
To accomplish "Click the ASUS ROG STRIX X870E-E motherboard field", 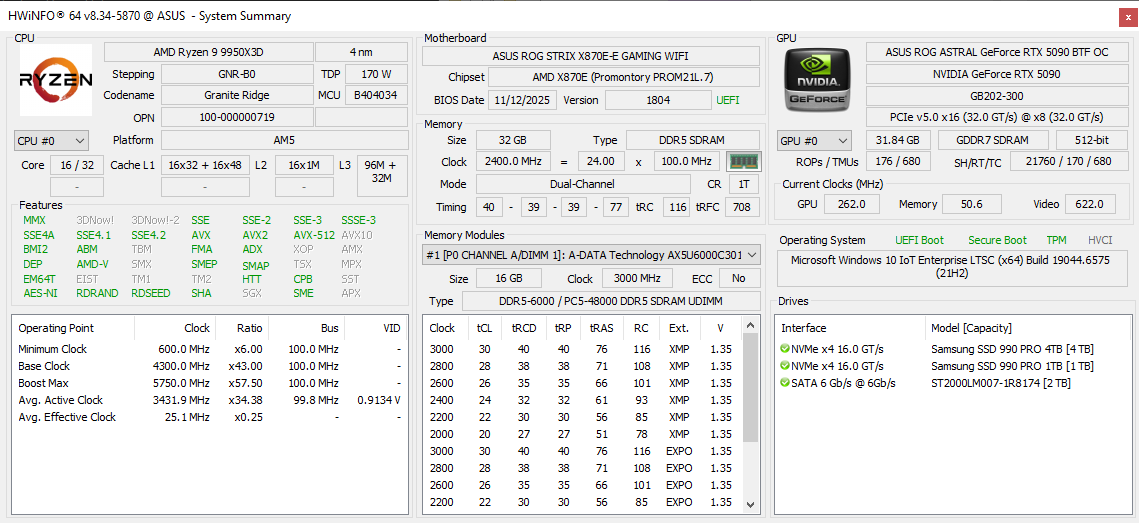I will click(591, 56).
